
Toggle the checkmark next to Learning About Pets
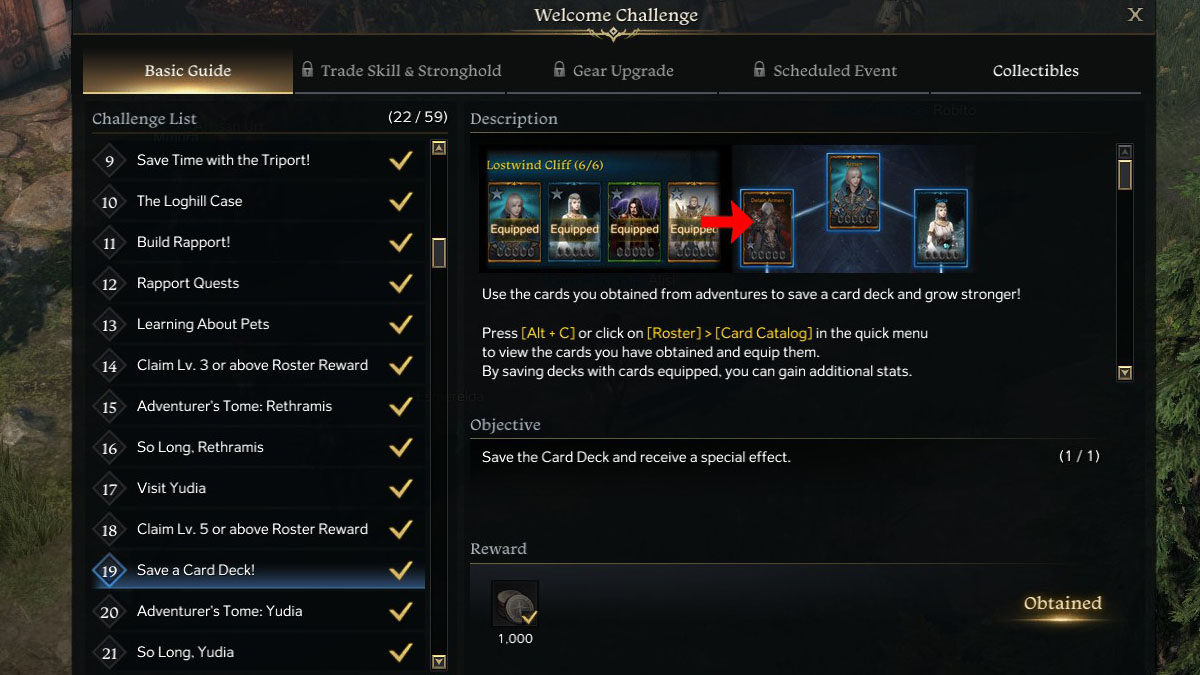pos(401,324)
